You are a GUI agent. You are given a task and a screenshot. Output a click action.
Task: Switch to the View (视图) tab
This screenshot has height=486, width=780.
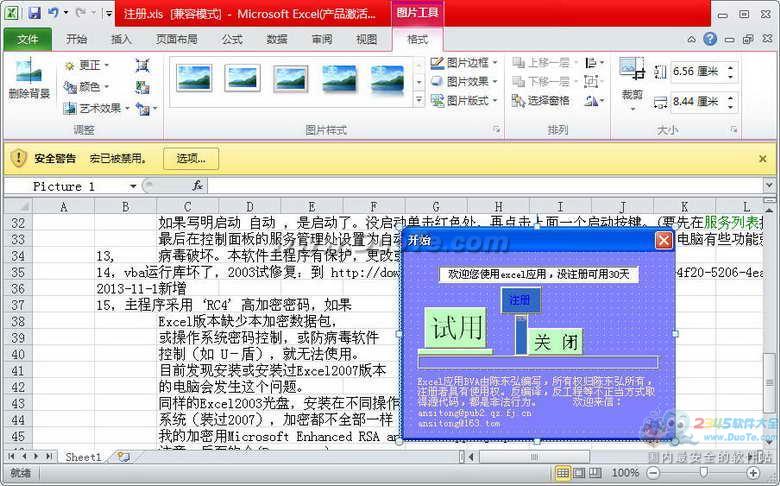(x=367, y=39)
